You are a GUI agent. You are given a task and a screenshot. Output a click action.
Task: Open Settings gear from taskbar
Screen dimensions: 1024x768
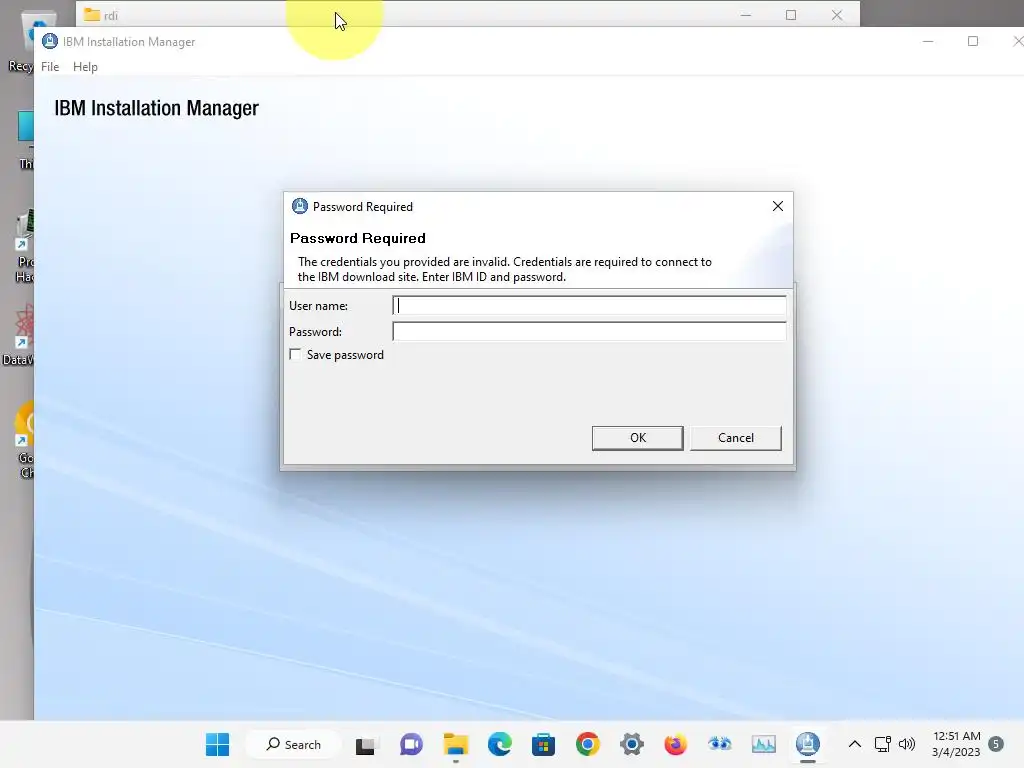pyautogui.click(x=632, y=744)
